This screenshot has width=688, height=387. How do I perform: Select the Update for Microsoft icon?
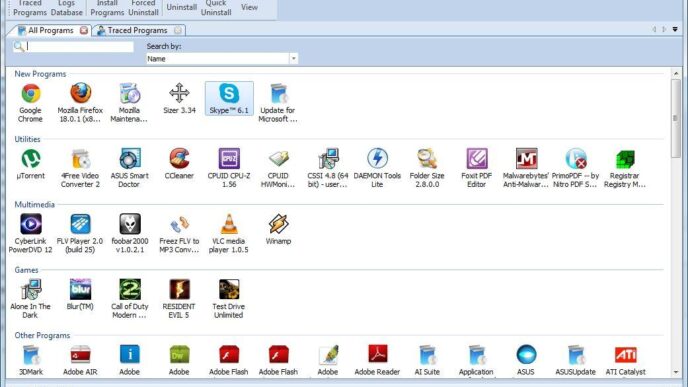278,93
